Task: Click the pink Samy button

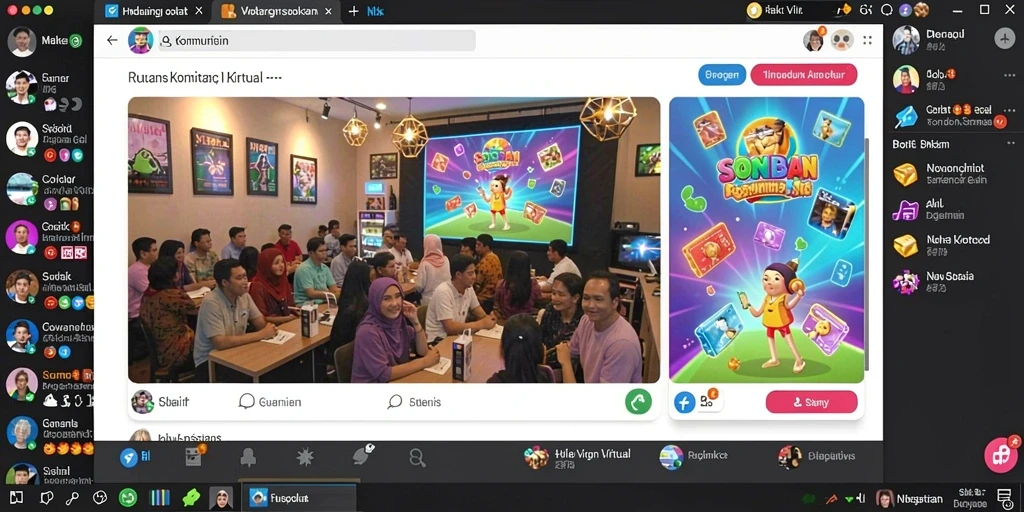Action: point(811,402)
